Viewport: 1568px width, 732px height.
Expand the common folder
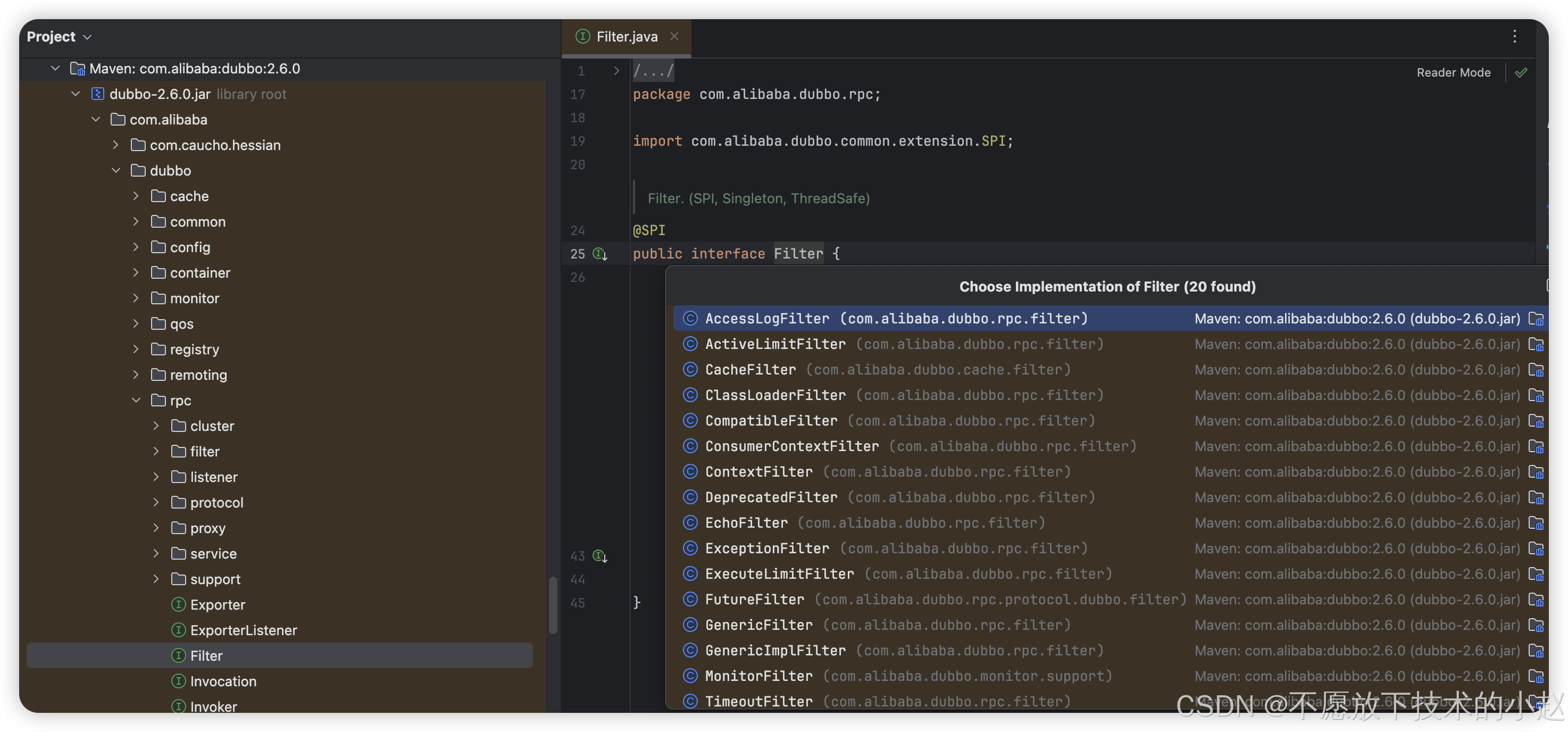click(x=136, y=222)
